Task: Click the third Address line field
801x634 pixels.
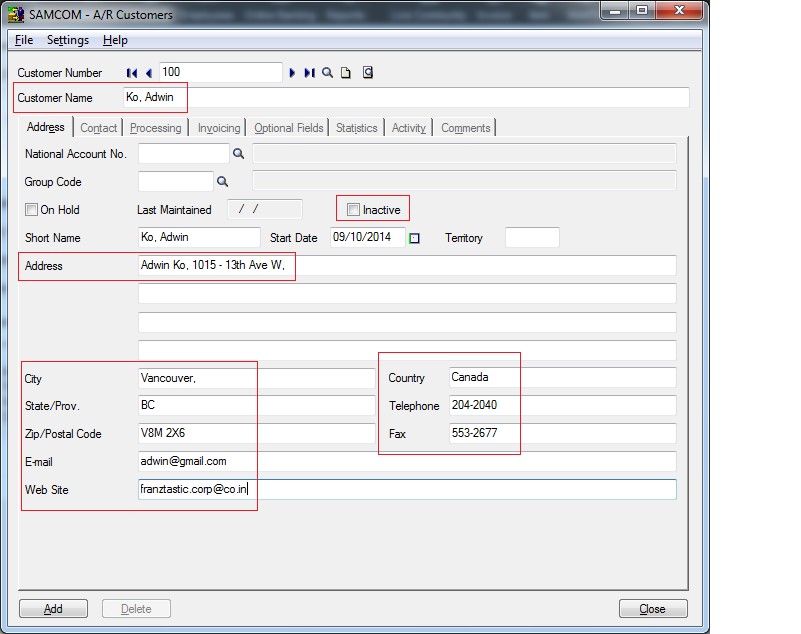Action: coord(407,322)
